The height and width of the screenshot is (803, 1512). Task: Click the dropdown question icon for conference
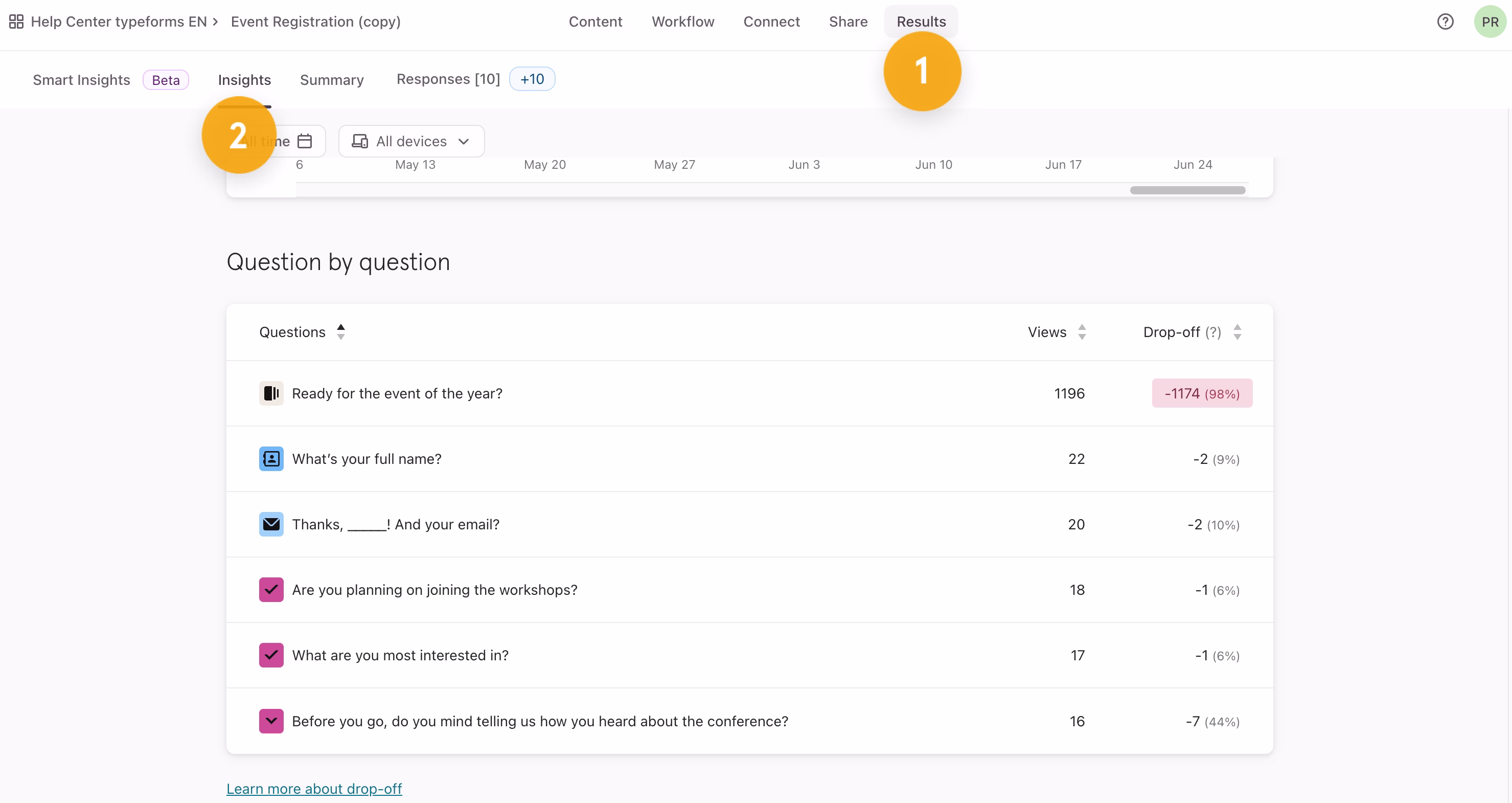click(271, 721)
